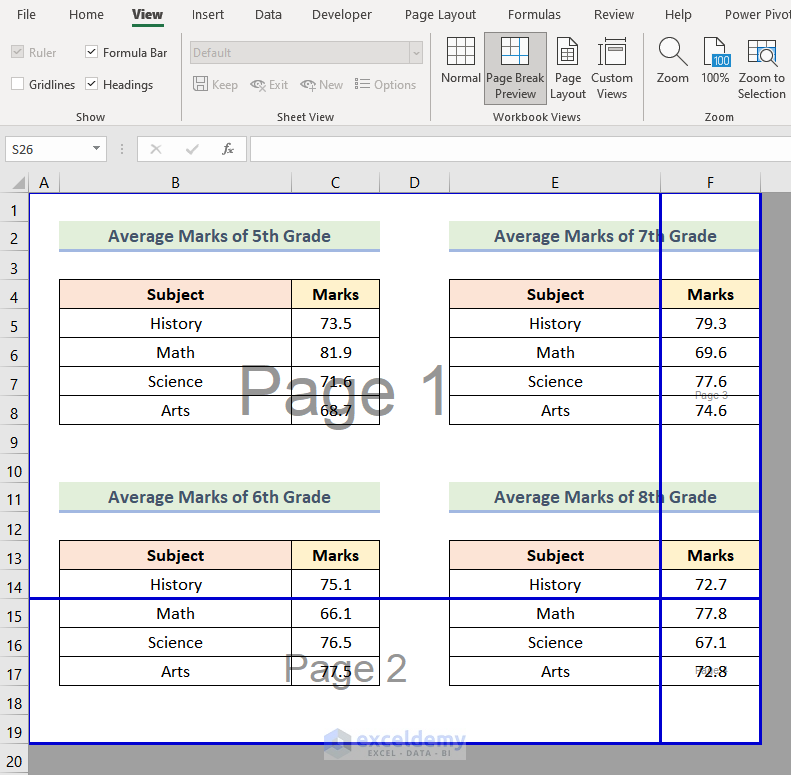Open the Page Layout ribbon tab

tap(440, 15)
